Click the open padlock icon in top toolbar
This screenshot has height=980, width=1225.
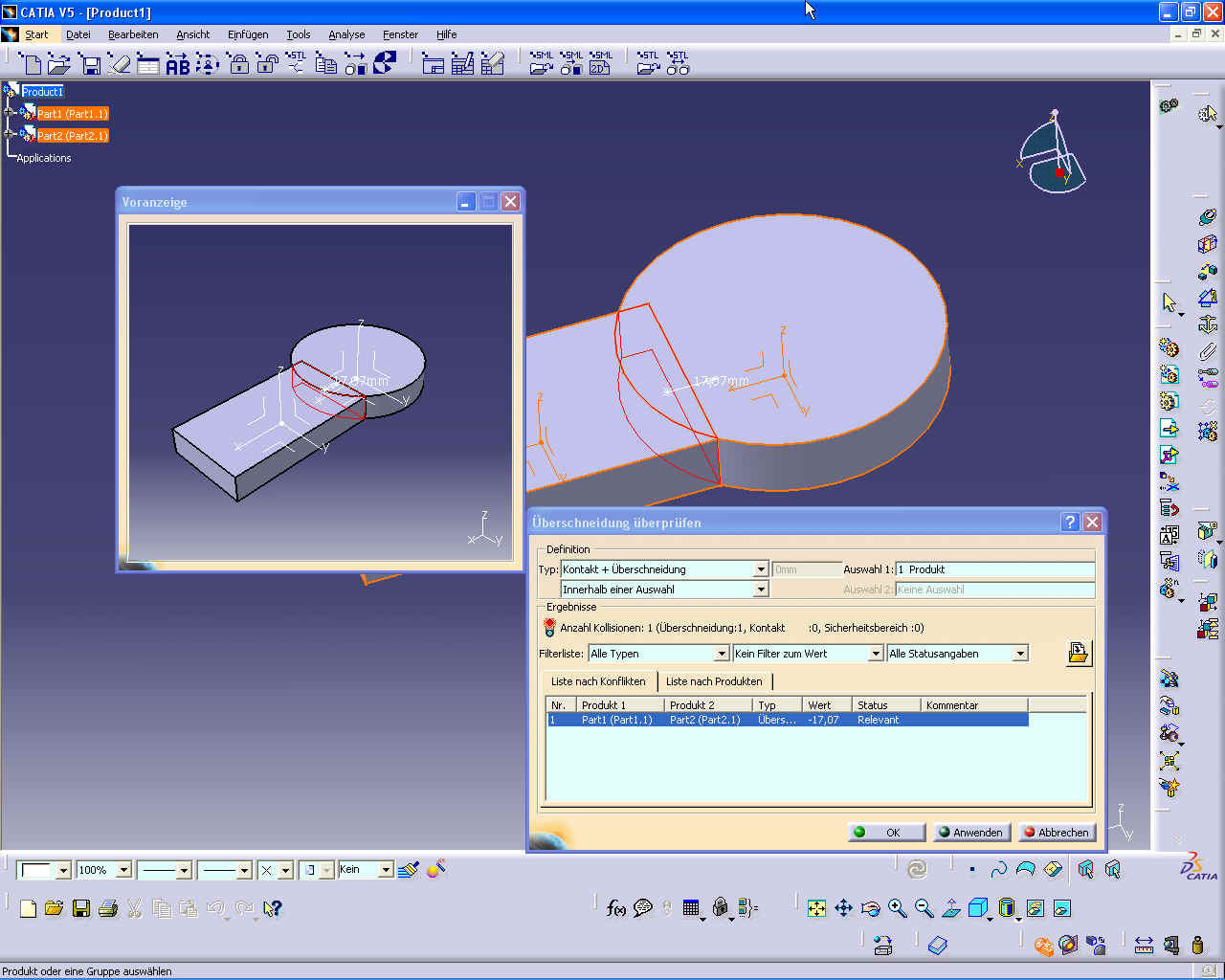coord(268,64)
